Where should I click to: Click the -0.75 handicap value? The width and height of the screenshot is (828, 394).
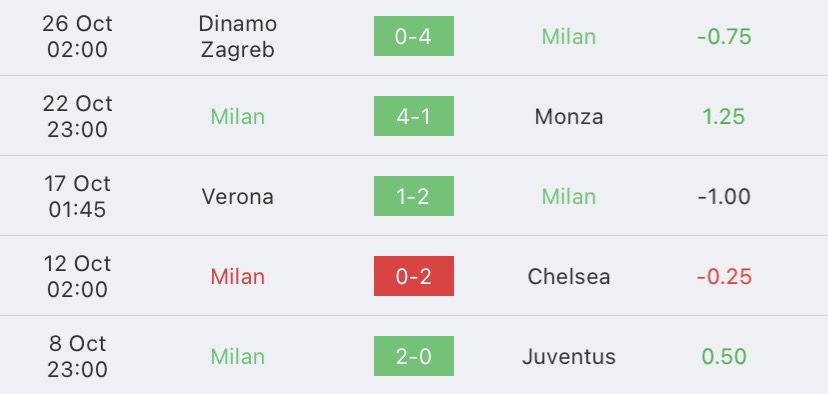point(724,36)
